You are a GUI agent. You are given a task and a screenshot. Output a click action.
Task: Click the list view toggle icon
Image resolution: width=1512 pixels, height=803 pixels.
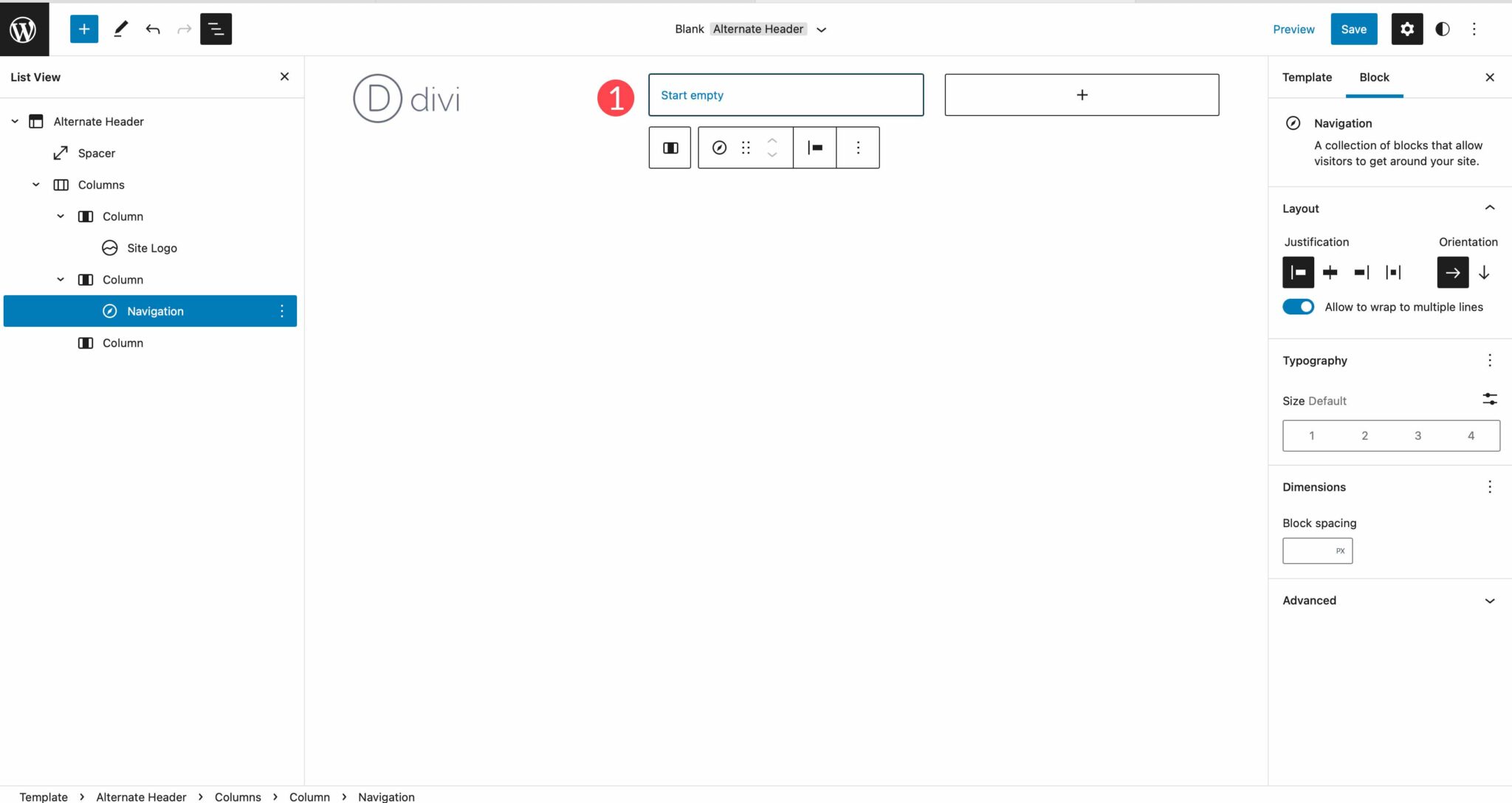[x=216, y=29]
